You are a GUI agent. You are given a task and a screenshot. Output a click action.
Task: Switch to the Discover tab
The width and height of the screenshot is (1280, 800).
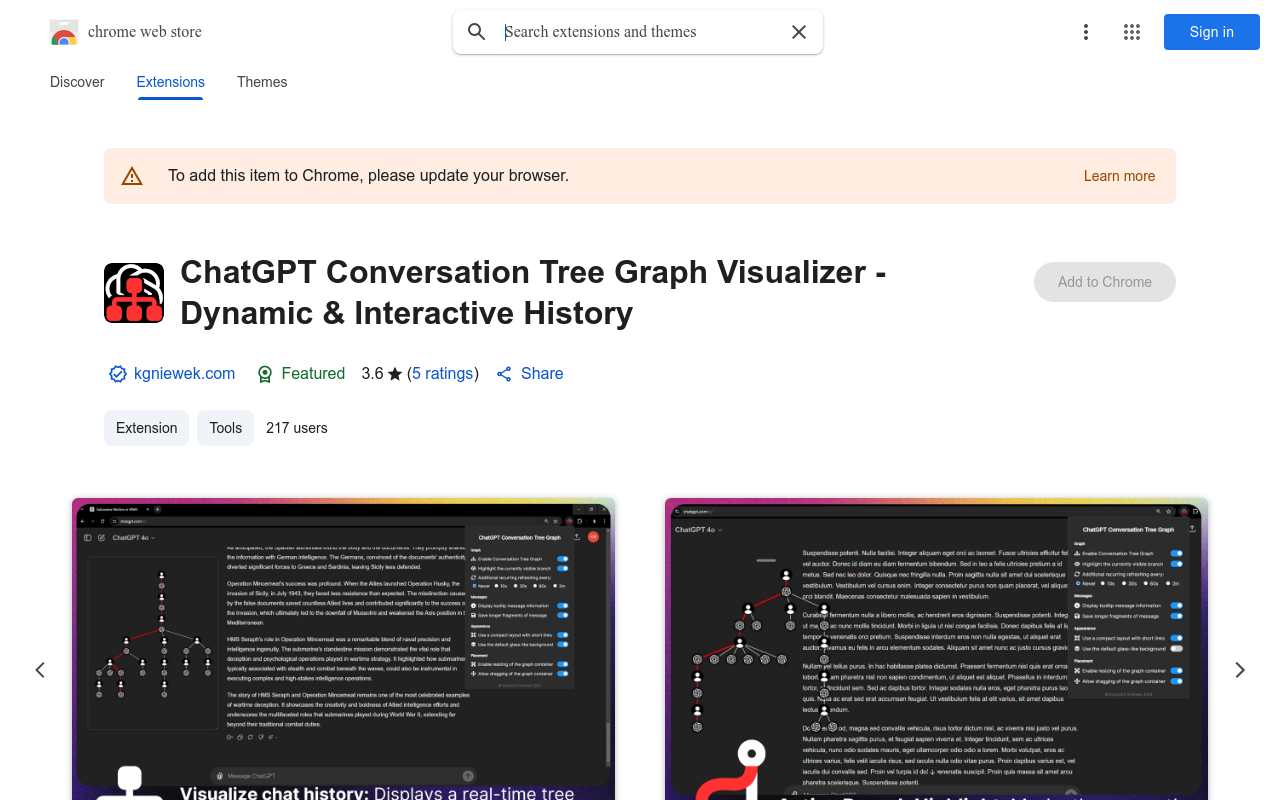coord(77,82)
